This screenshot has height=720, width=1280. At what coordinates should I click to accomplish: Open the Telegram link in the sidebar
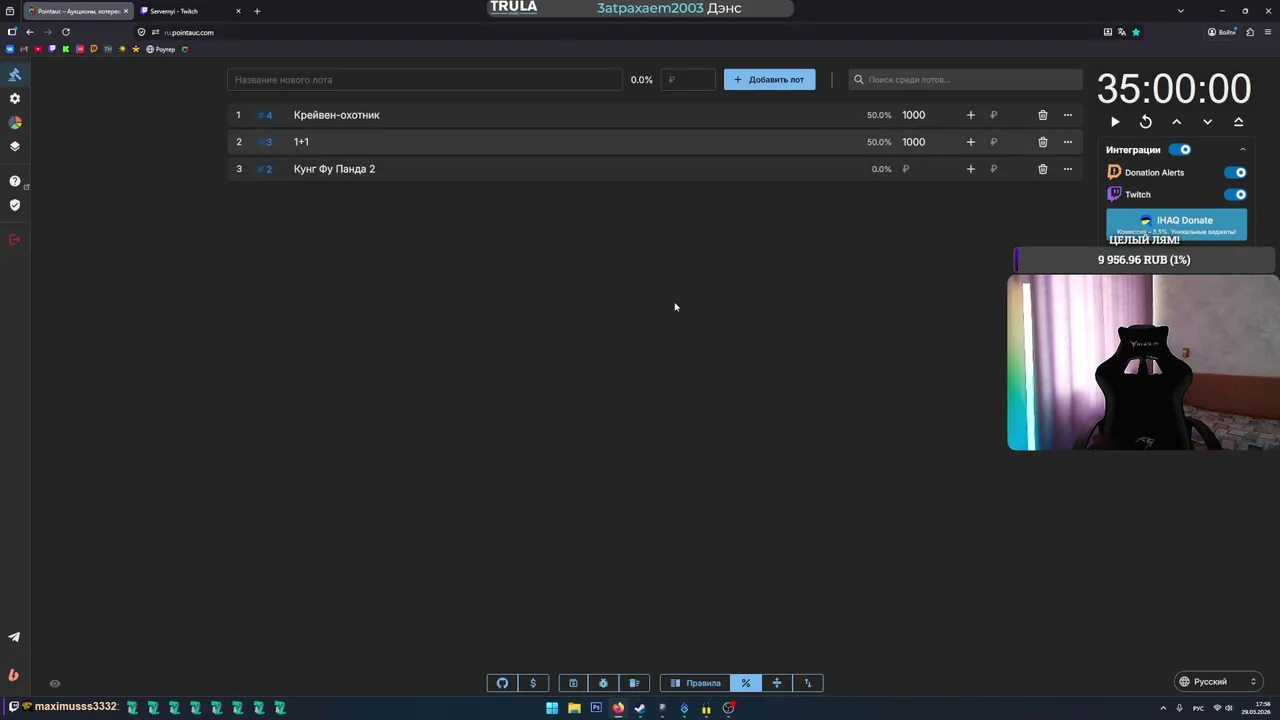(15, 637)
